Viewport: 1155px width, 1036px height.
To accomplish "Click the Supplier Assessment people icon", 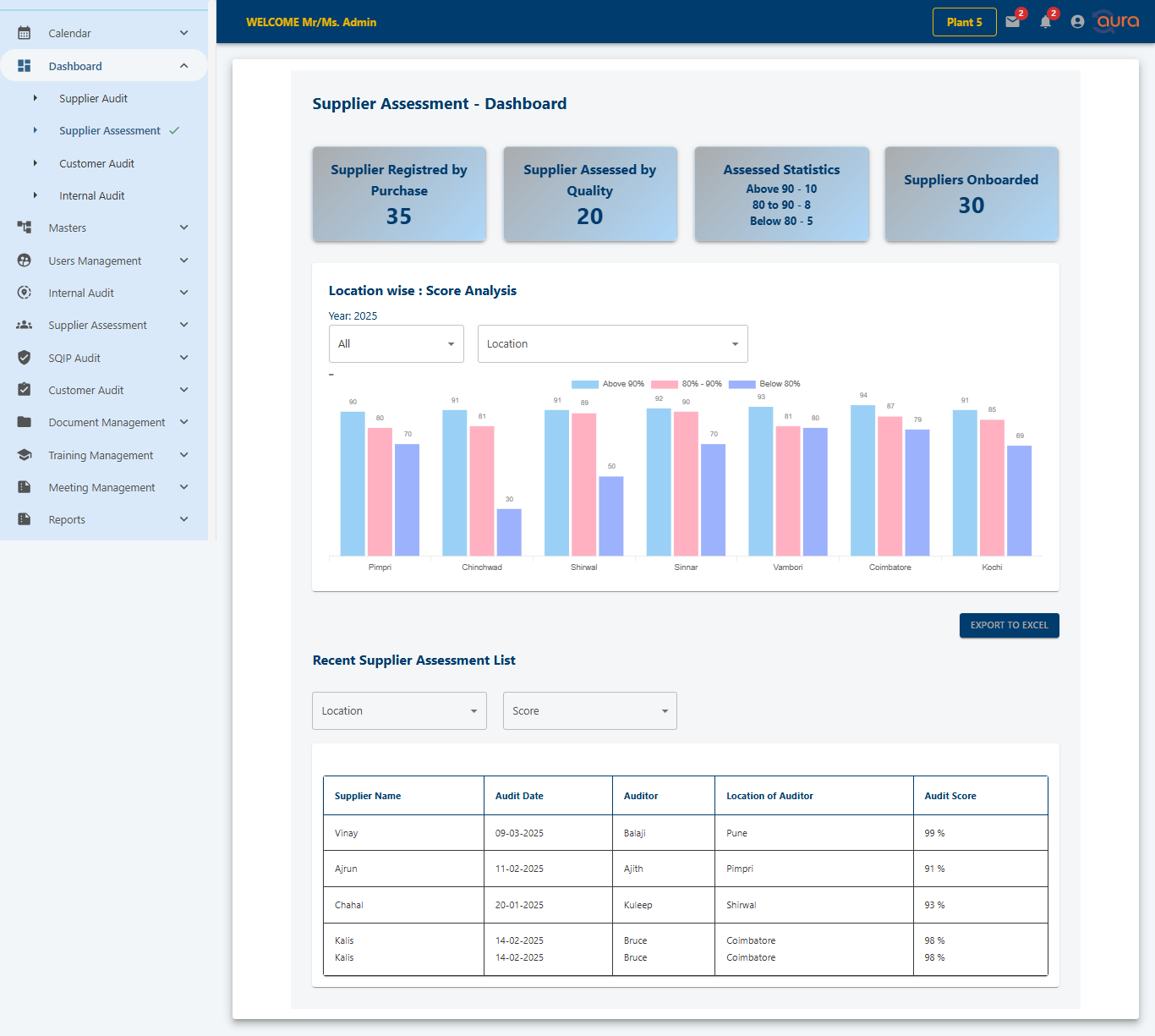I will 25,325.
